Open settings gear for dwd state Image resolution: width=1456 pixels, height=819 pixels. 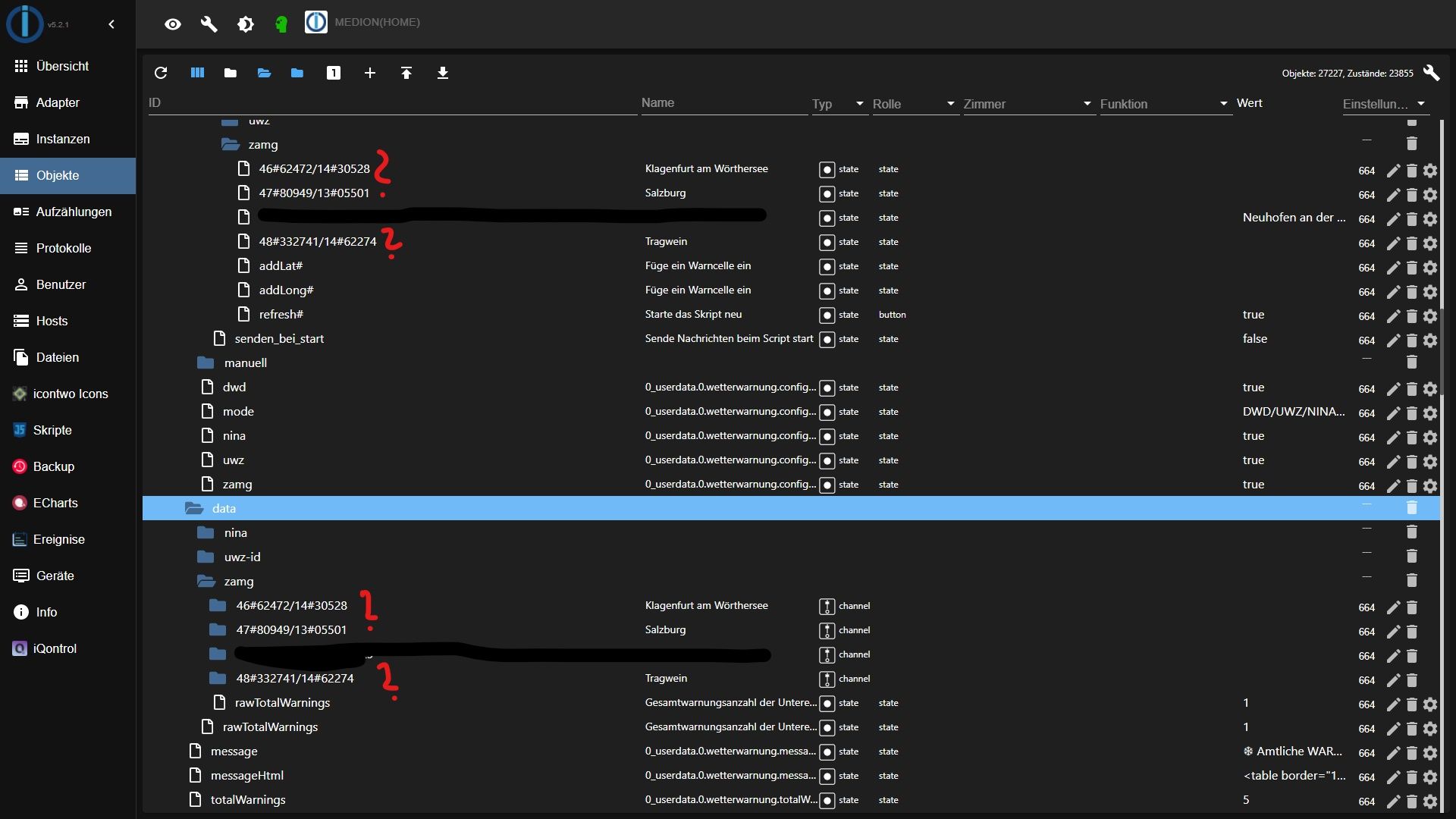coord(1430,389)
